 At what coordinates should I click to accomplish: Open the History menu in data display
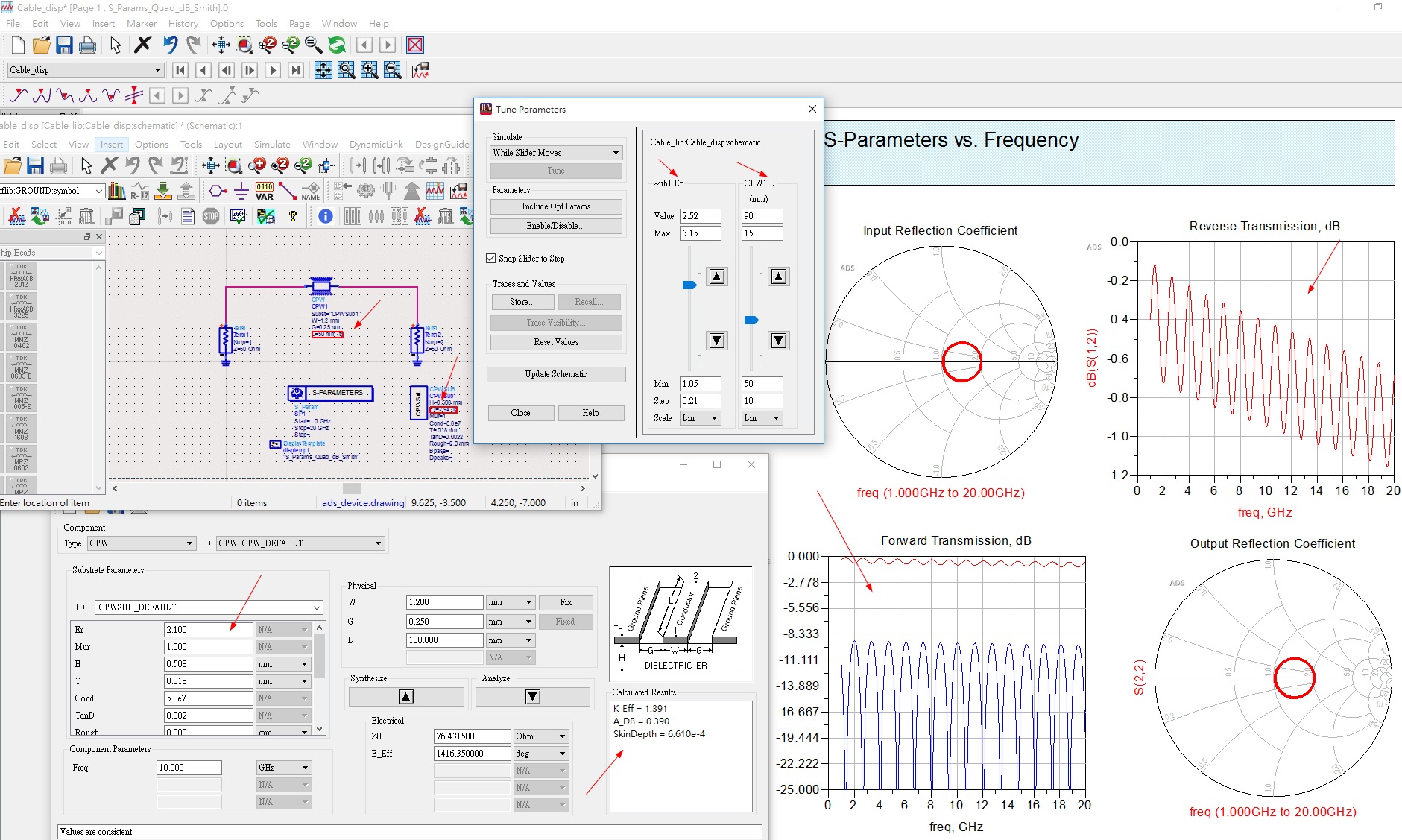pyautogui.click(x=183, y=24)
